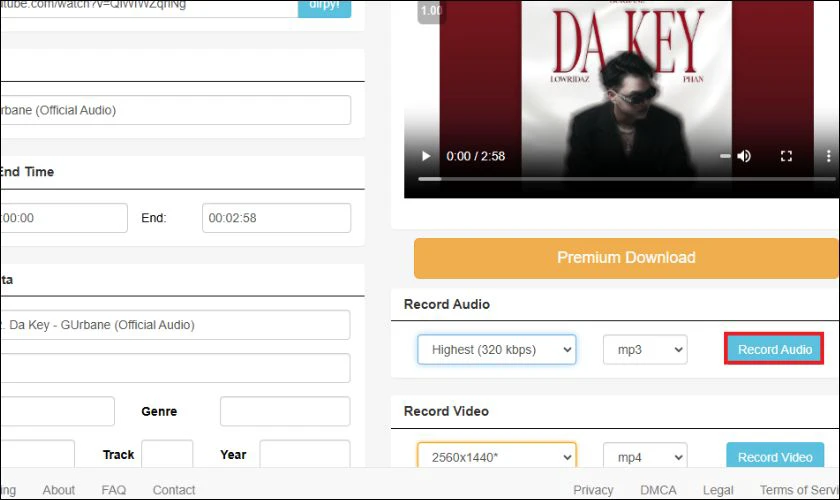Click the Record Audio section heading

[x=447, y=304]
